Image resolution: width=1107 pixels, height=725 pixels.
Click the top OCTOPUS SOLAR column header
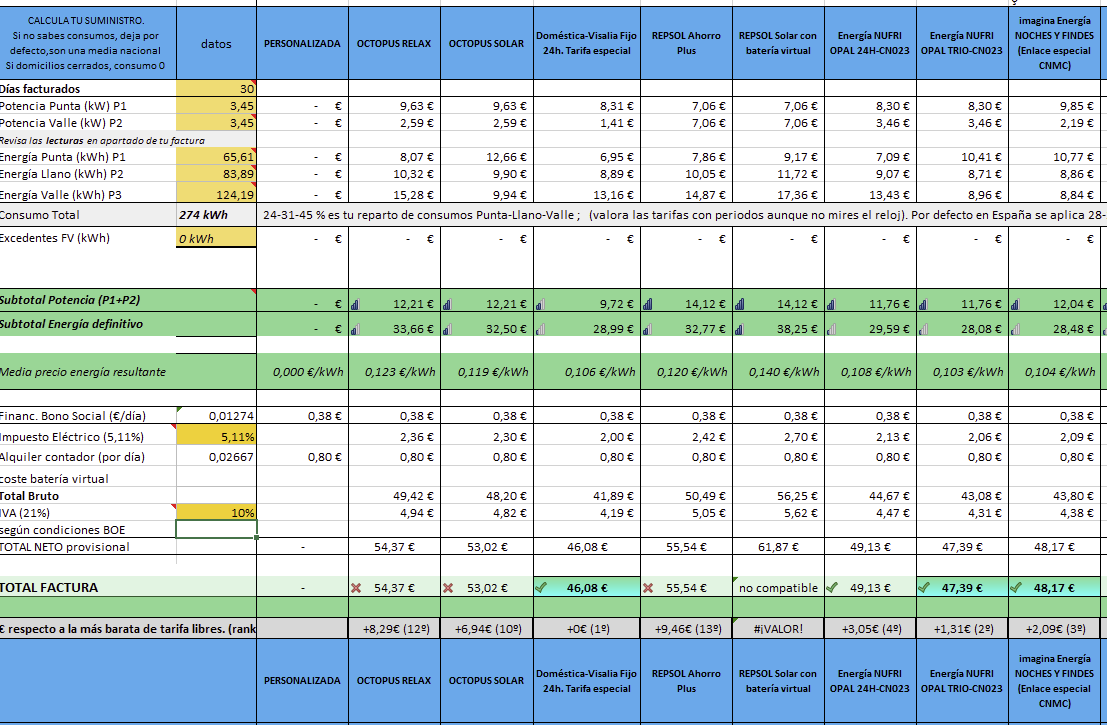click(486, 43)
